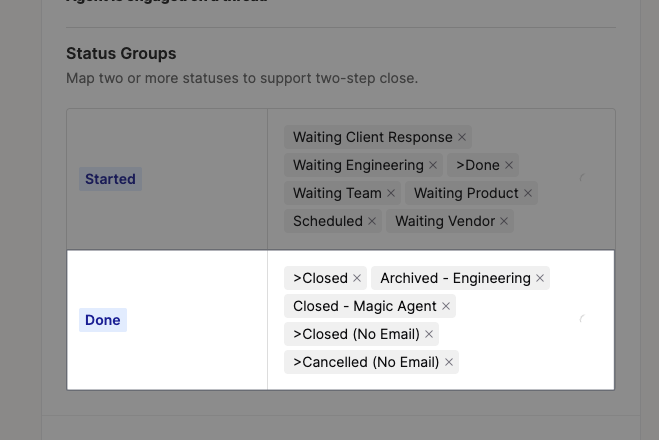Image resolution: width=659 pixels, height=440 pixels.
Task: Click the Started status group badge
Action: coord(110,179)
